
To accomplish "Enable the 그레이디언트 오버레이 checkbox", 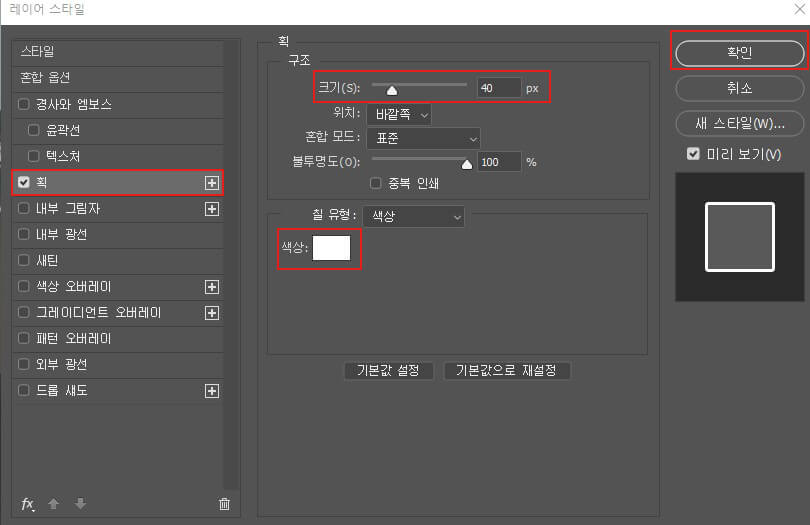I will (x=23, y=312).
